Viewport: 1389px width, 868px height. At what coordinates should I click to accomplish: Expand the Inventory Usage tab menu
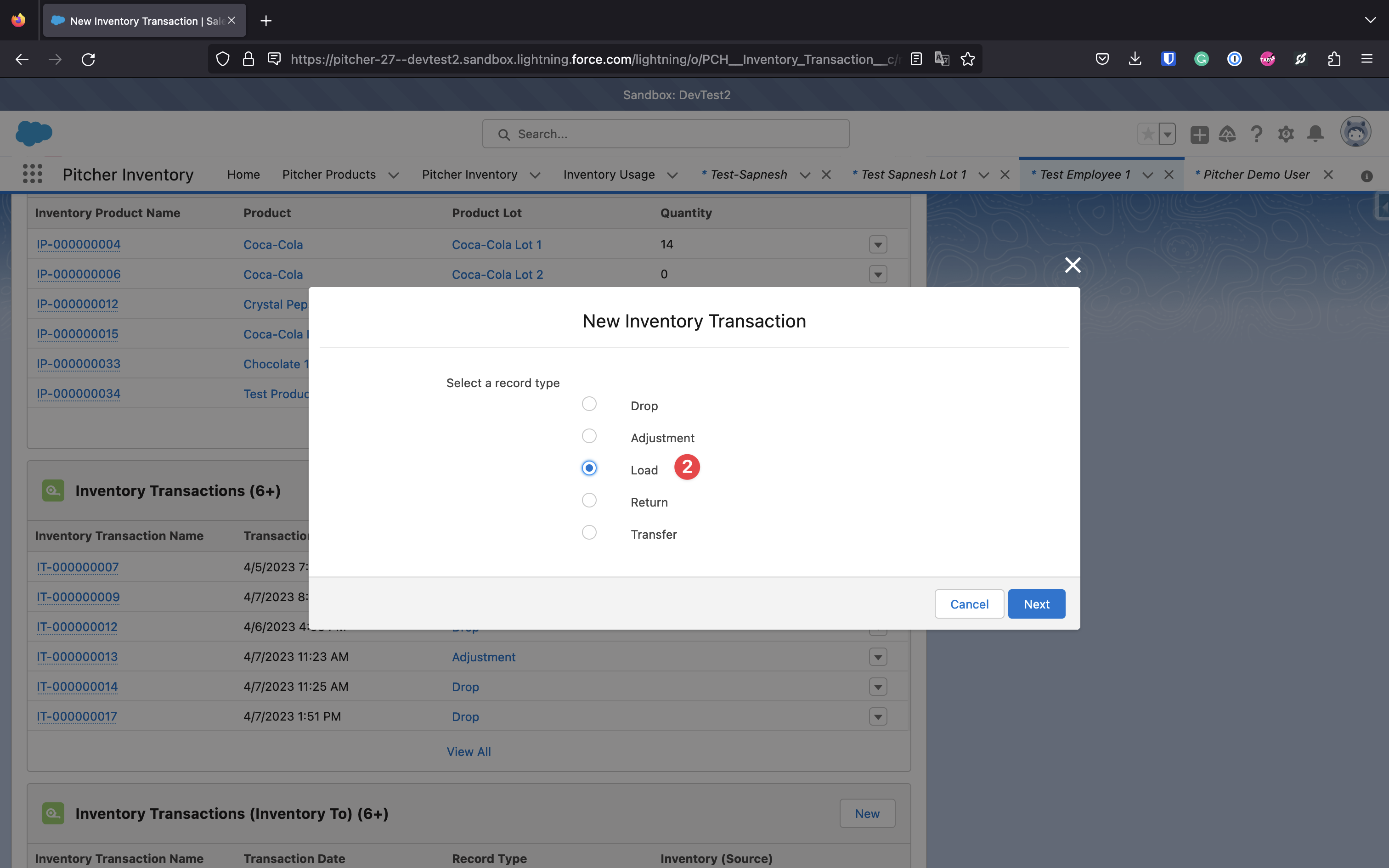point(673,175)
